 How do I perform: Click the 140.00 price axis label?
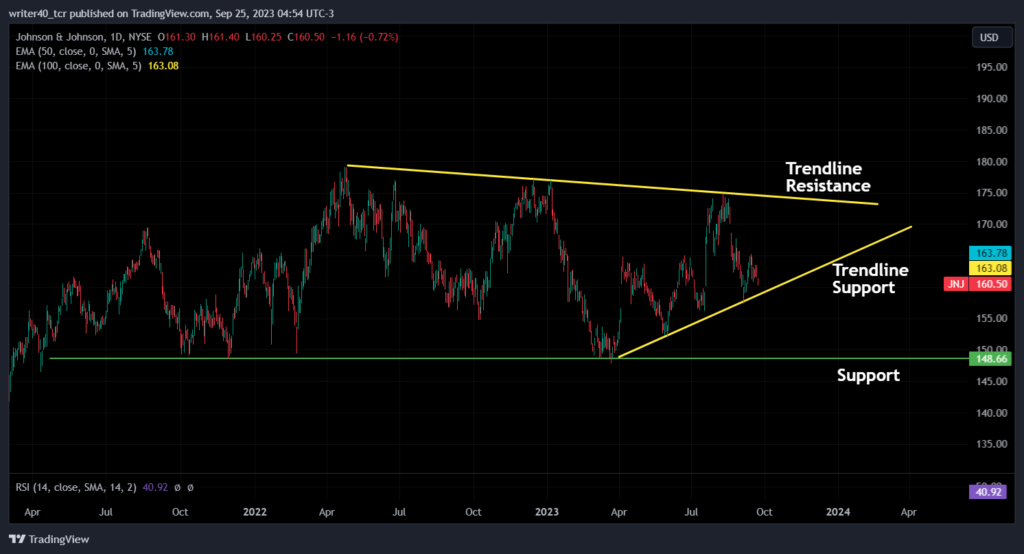coord(991,412)
